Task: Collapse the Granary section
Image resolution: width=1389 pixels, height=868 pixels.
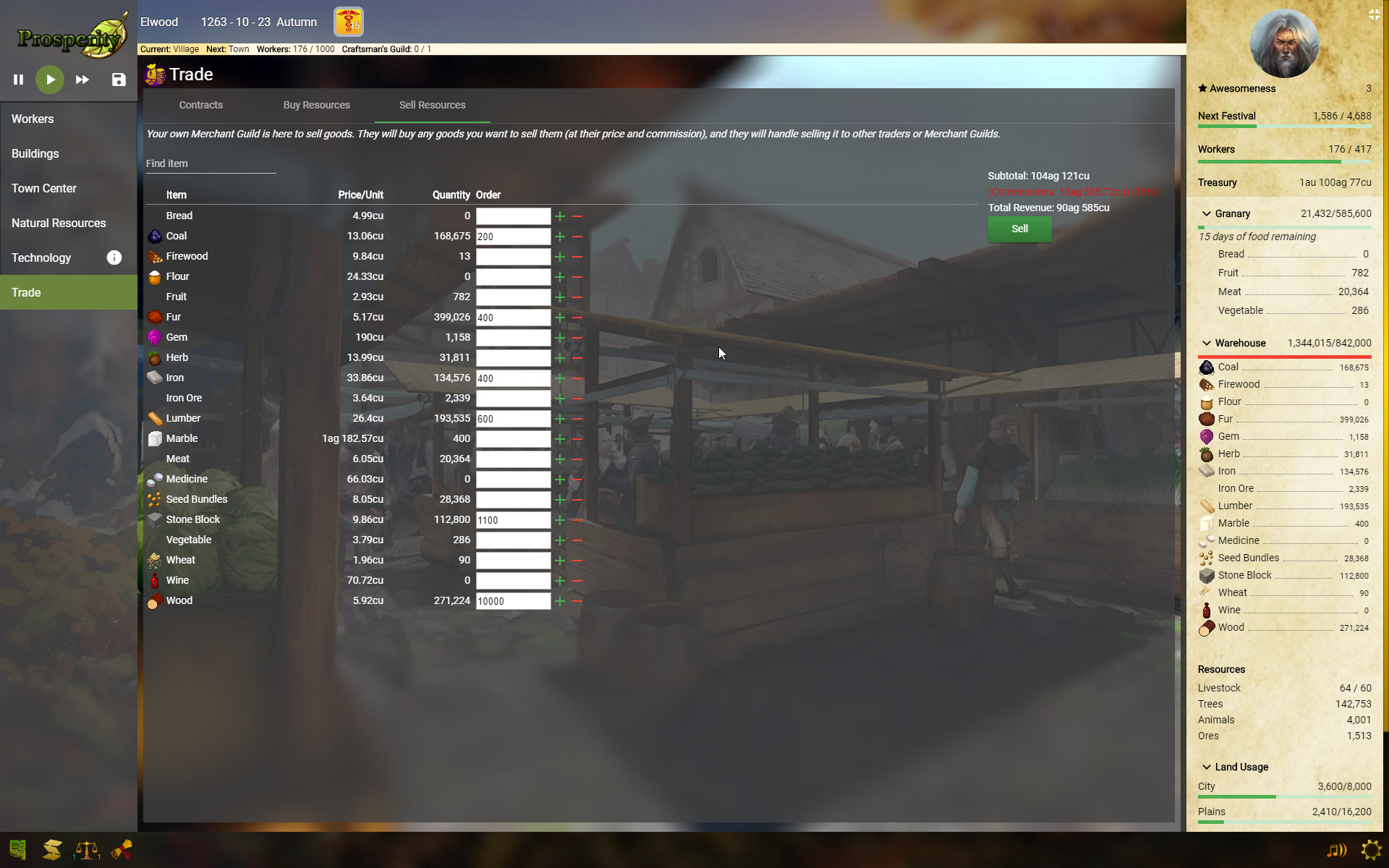Action: click(x=1206, y=213)
